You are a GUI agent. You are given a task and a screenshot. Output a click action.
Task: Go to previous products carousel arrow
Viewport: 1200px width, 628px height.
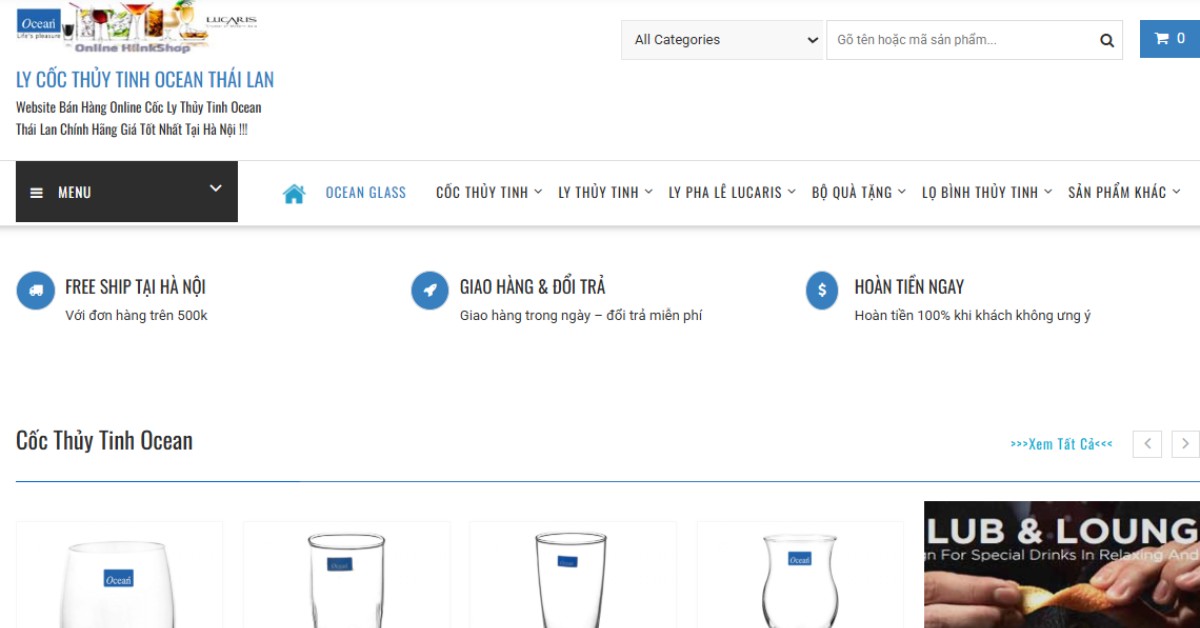point(1147,444)
